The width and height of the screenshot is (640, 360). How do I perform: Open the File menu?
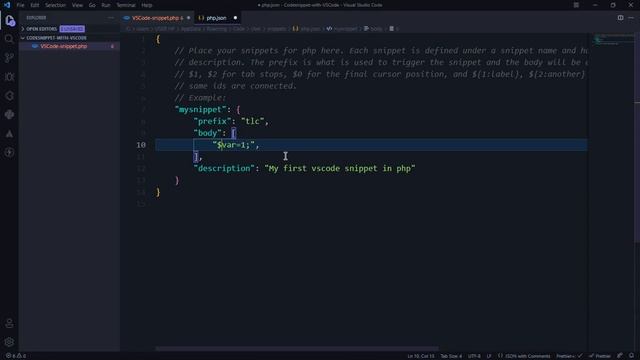[20, 5]
